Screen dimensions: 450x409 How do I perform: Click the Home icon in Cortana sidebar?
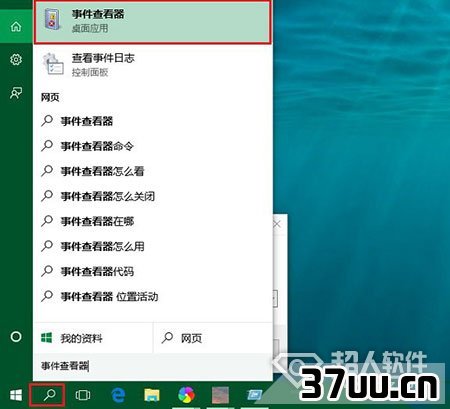16,27
